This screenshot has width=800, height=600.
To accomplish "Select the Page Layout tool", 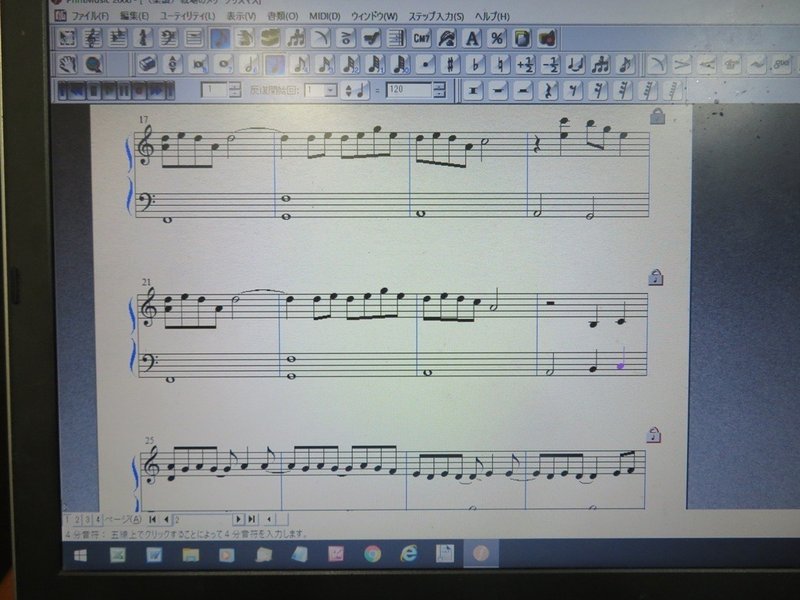I will (522, 38).
